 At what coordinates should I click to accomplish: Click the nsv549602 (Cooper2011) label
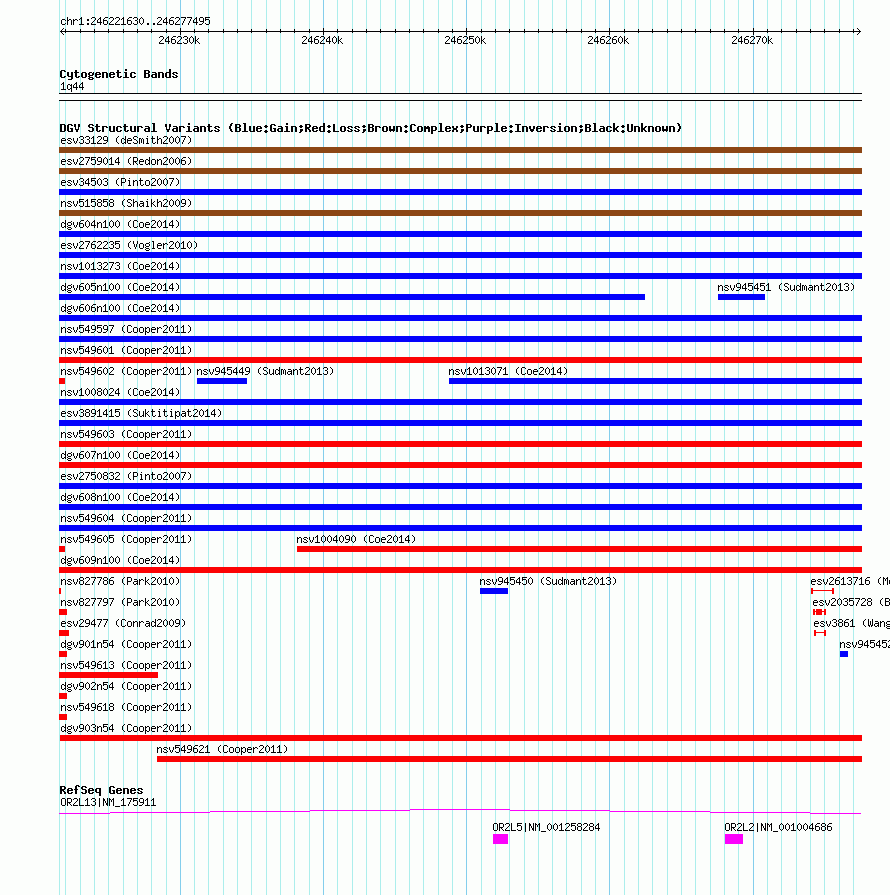[126, 371]
